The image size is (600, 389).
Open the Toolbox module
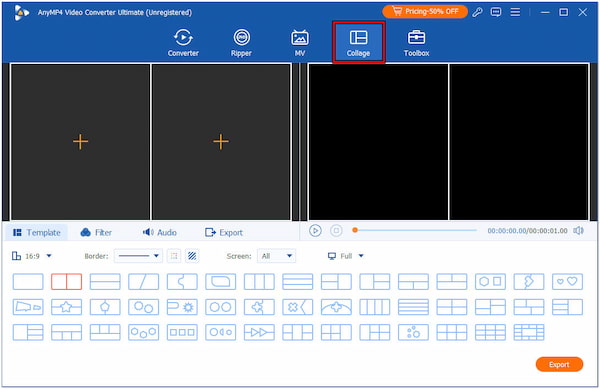pos(416,43)
